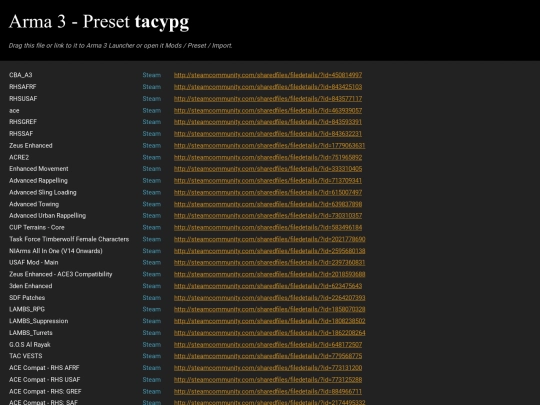Select the 'RHSAFRF' mod name text
The width and height of the screenshot is (540, 405).
coord(23,87)
